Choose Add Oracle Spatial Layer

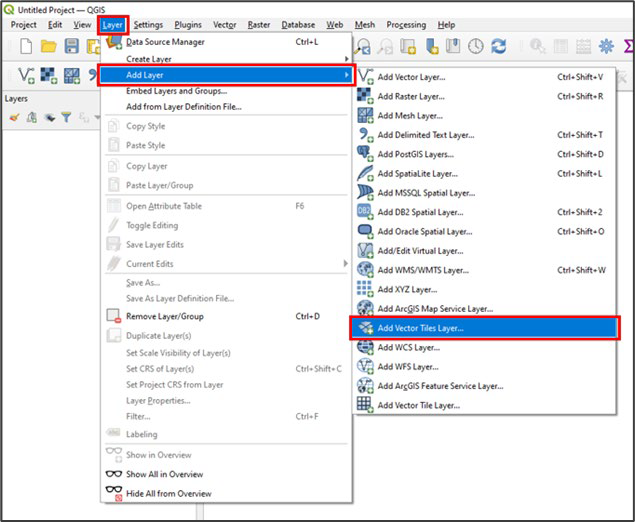pos(485,232)
